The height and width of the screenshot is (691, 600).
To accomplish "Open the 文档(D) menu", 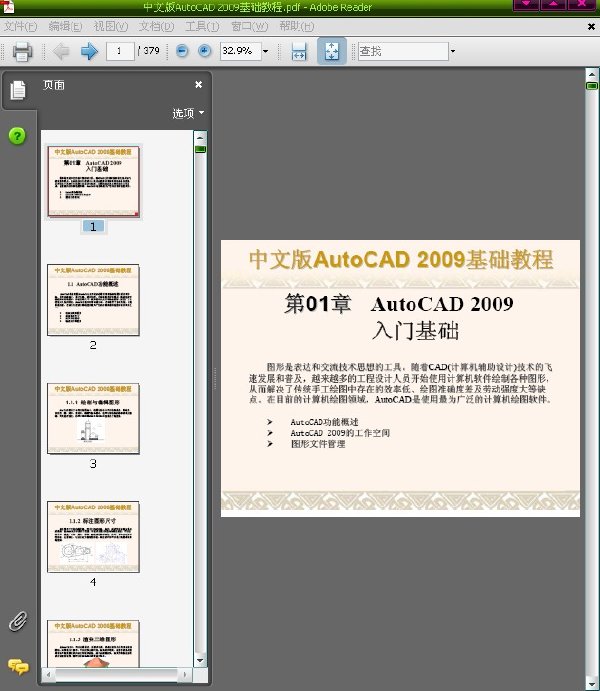I will [x=156, y=27].
